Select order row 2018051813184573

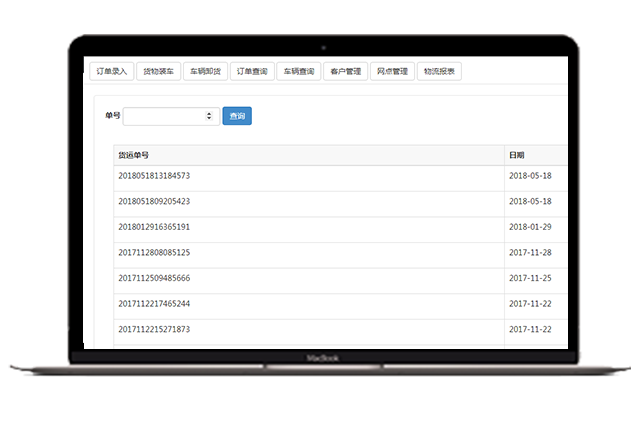(x=154, y=176)
